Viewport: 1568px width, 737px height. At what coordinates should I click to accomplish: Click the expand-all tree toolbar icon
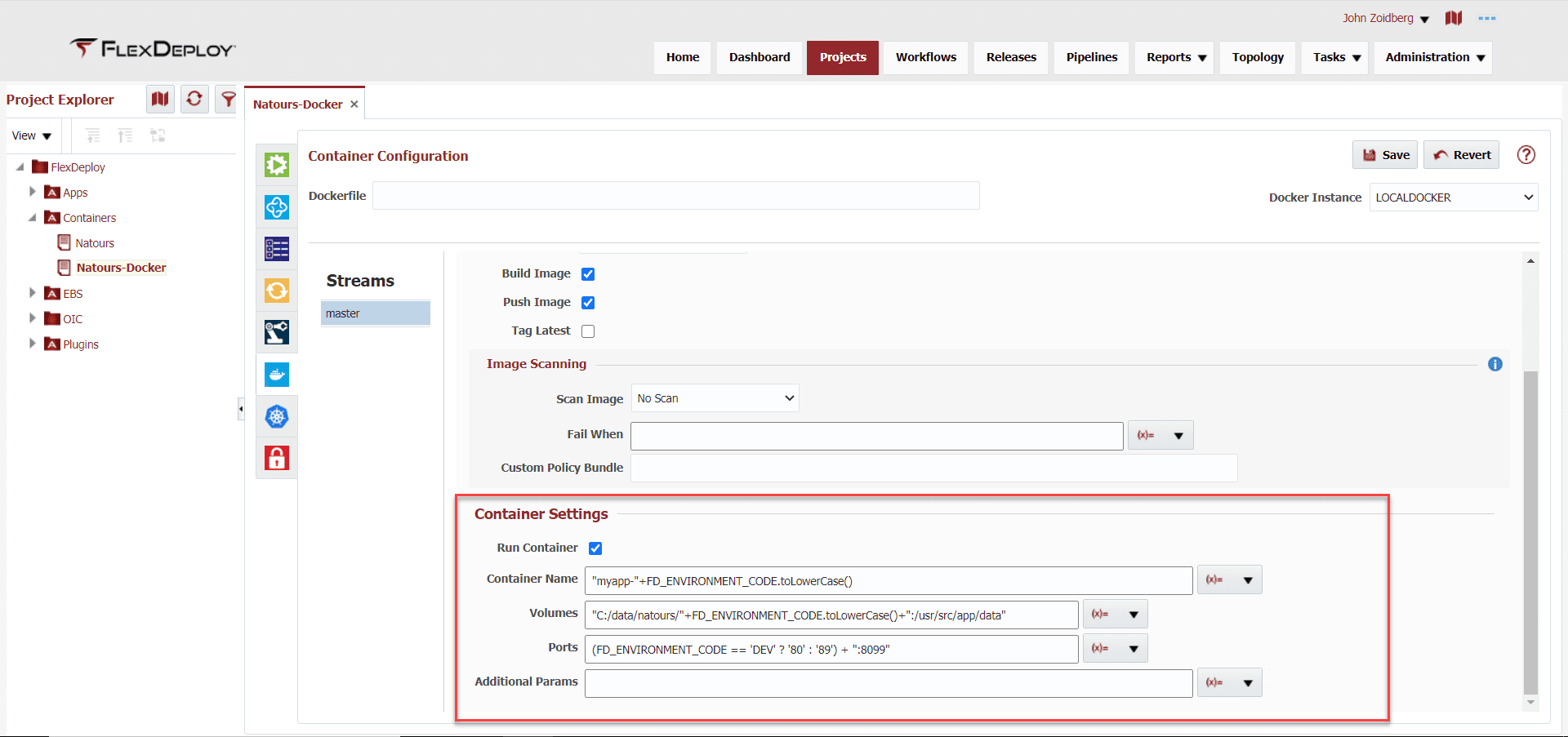tap(93, 135)
